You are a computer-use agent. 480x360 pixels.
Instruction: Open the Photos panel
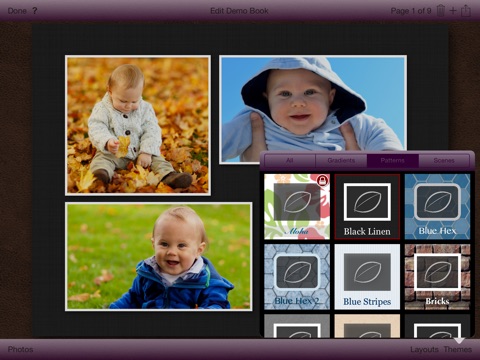[21, 349]
